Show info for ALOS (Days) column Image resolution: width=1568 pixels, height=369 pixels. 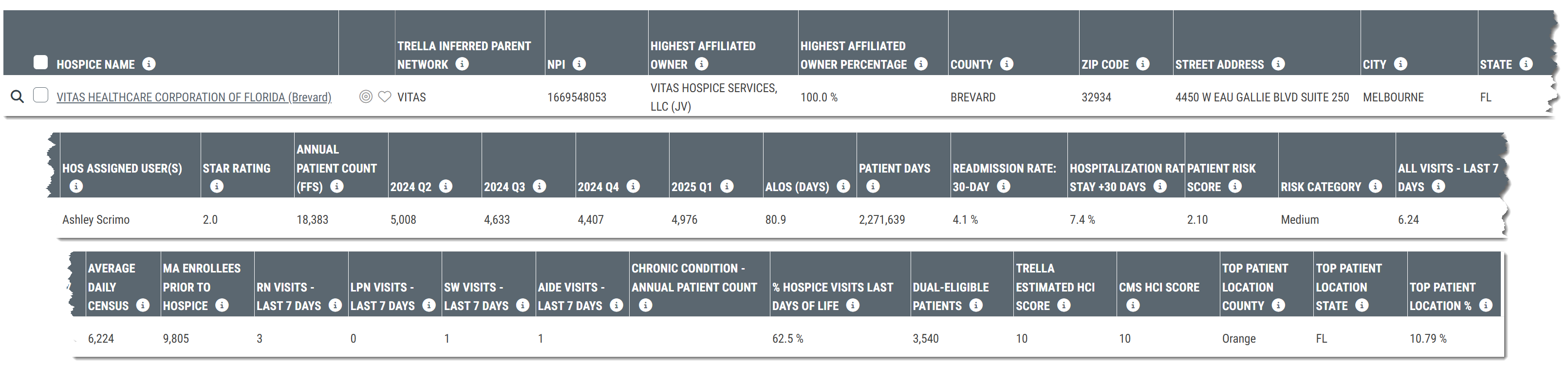point(843,186)
